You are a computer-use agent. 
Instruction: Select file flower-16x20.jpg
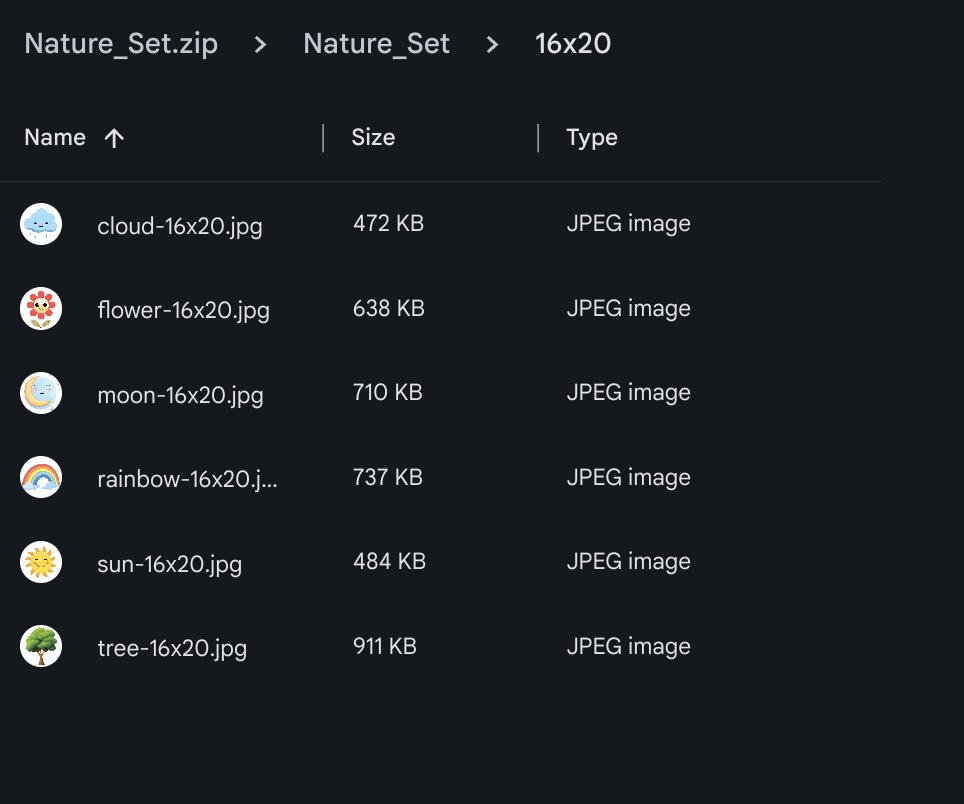pos(183,310)
